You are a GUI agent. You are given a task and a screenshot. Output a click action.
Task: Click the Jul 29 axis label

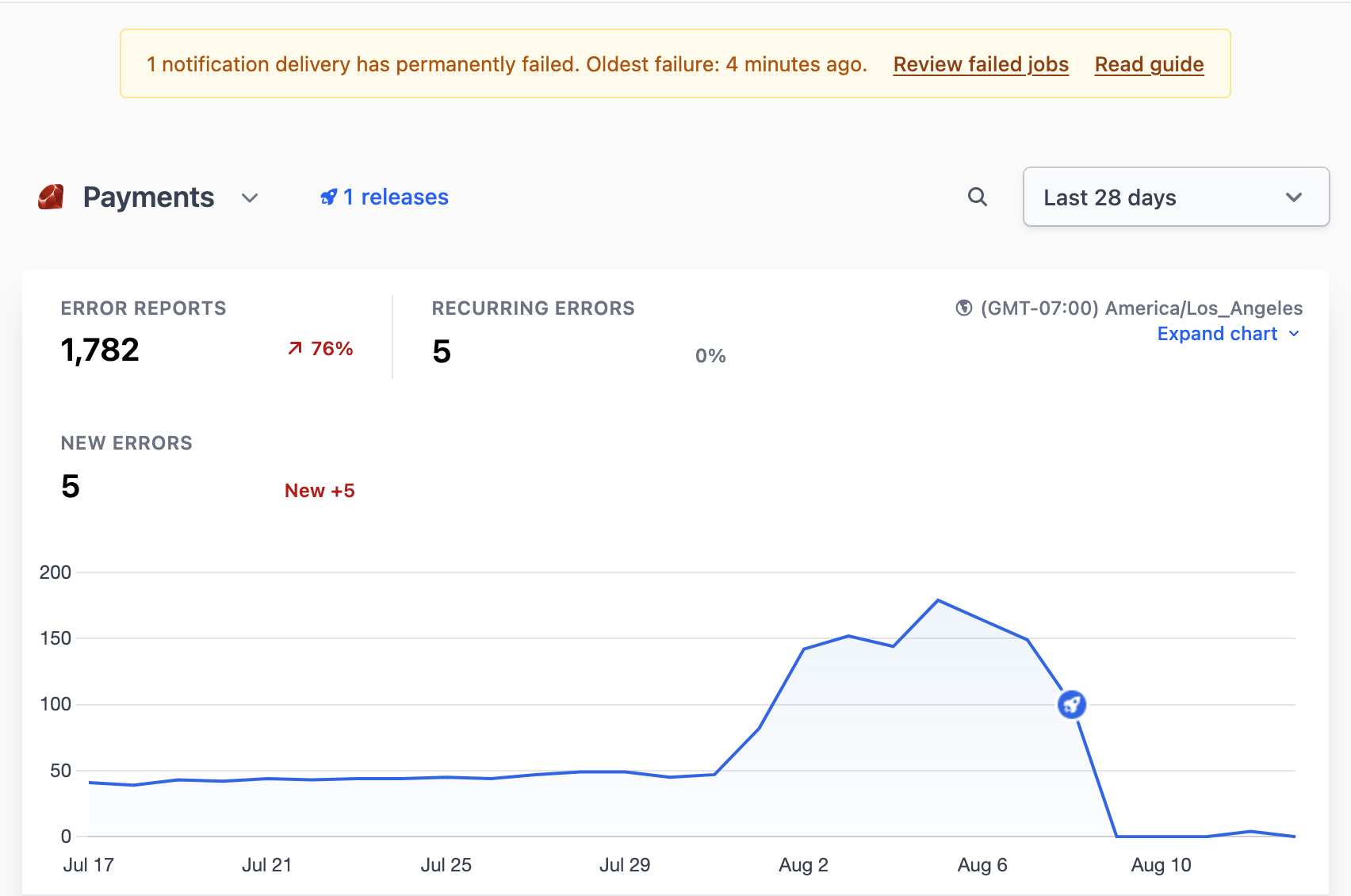pos(625,865)
